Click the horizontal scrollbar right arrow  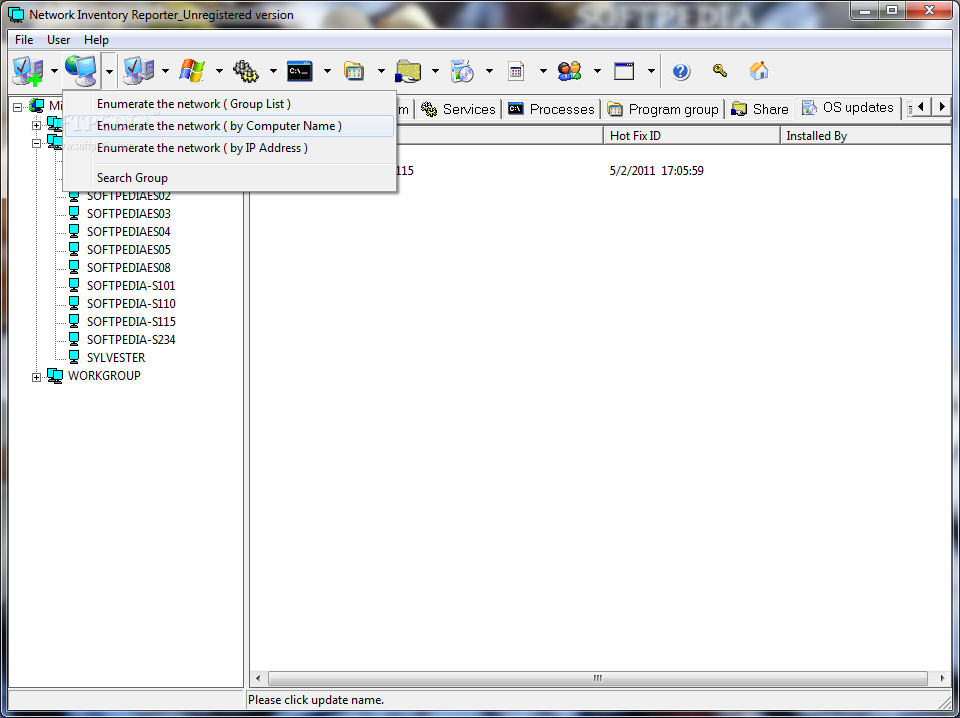(942, 678)
